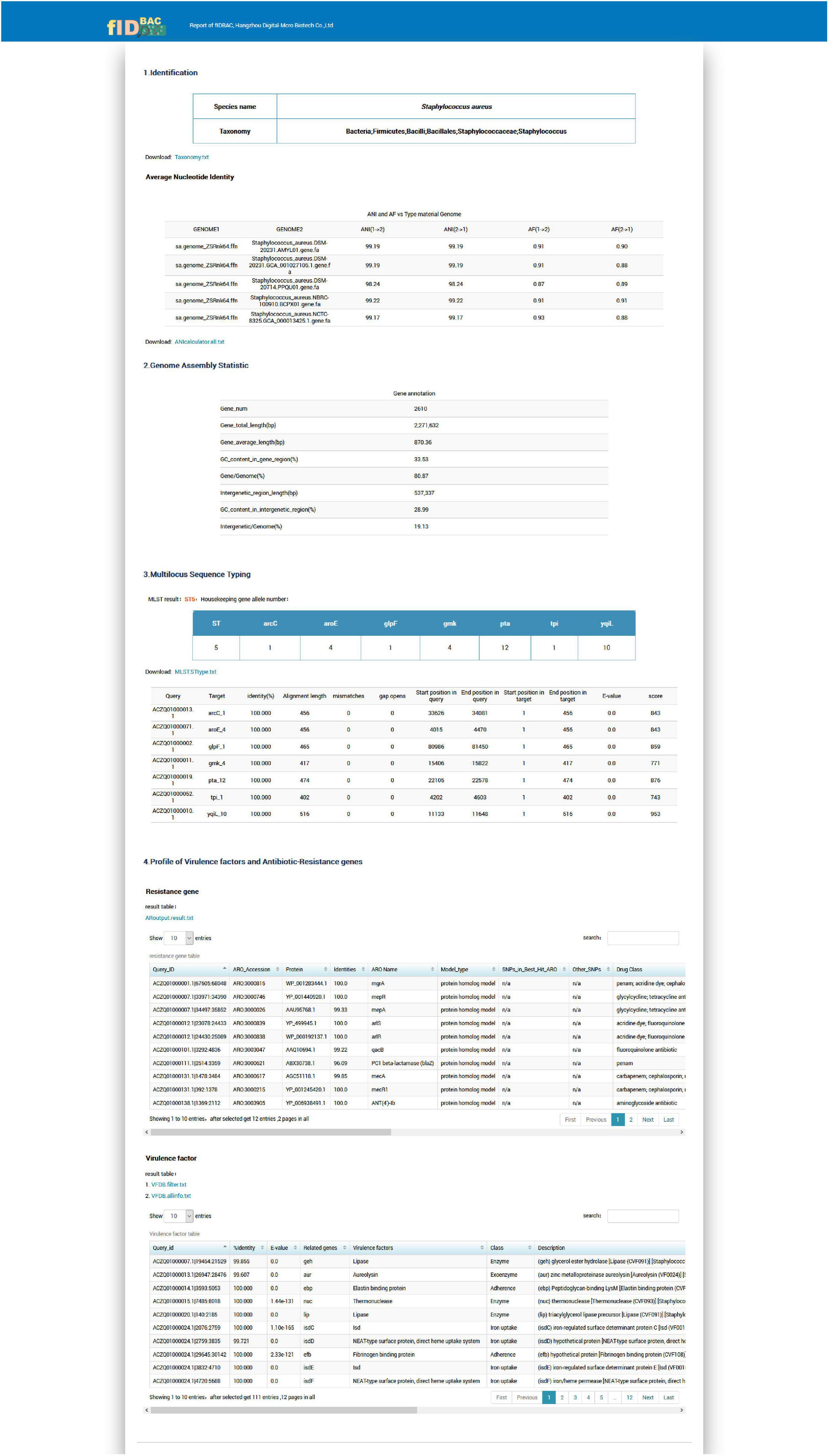Screen dimensions: 829x1456
Task: Select the Thermonuclease virulence factor cell
Action: point(418,1301)
